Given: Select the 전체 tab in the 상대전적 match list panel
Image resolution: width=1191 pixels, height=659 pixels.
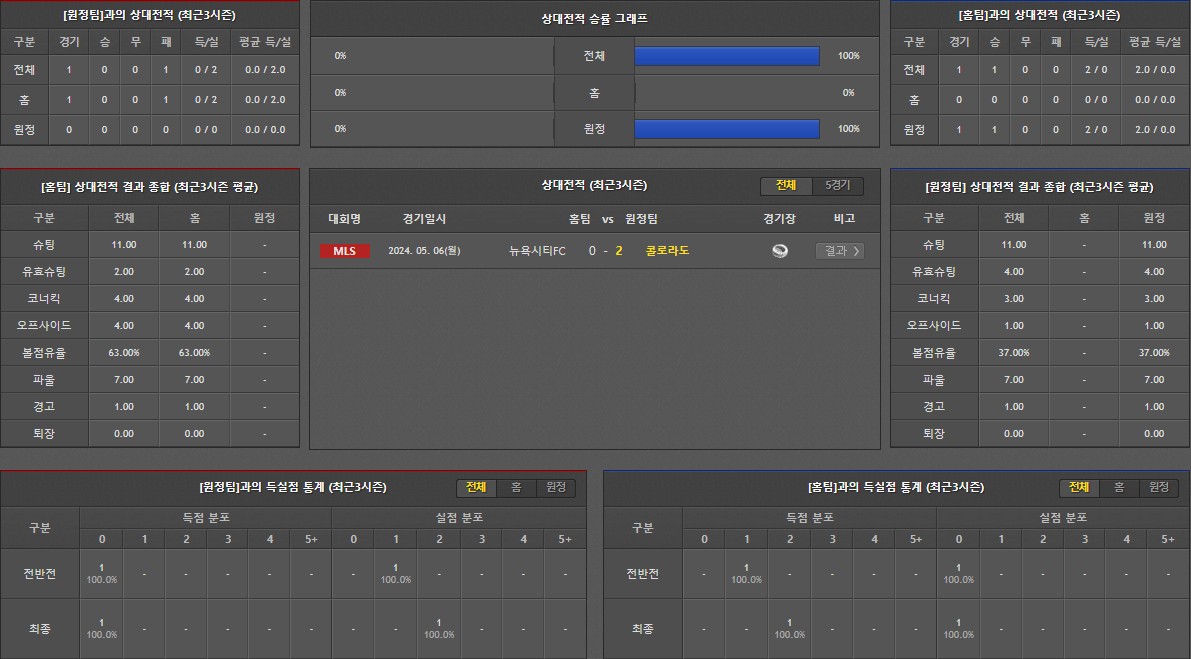Looking at the screenshot, I should pyautogui.click(x=786, y=186).
